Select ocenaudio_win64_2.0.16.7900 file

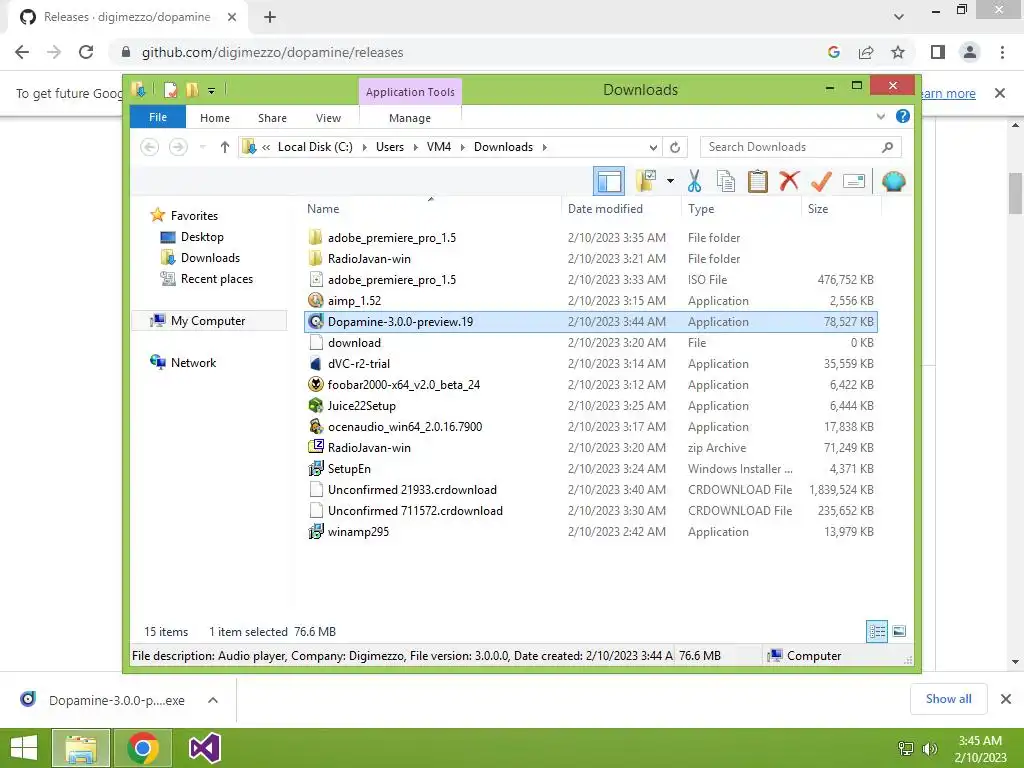click(590, 426)
